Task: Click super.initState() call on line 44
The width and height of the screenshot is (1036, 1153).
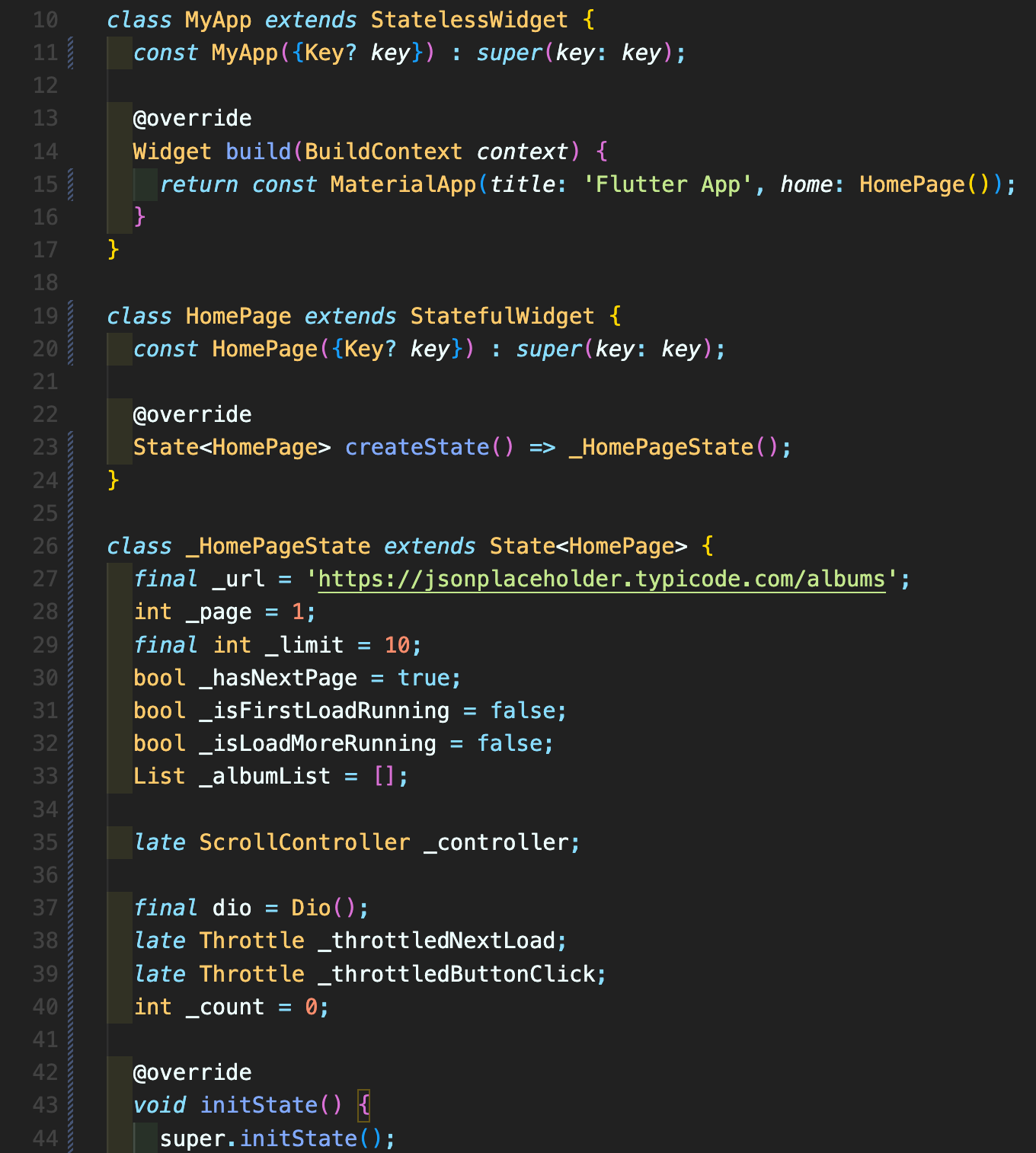Action: click(270, 1139)
